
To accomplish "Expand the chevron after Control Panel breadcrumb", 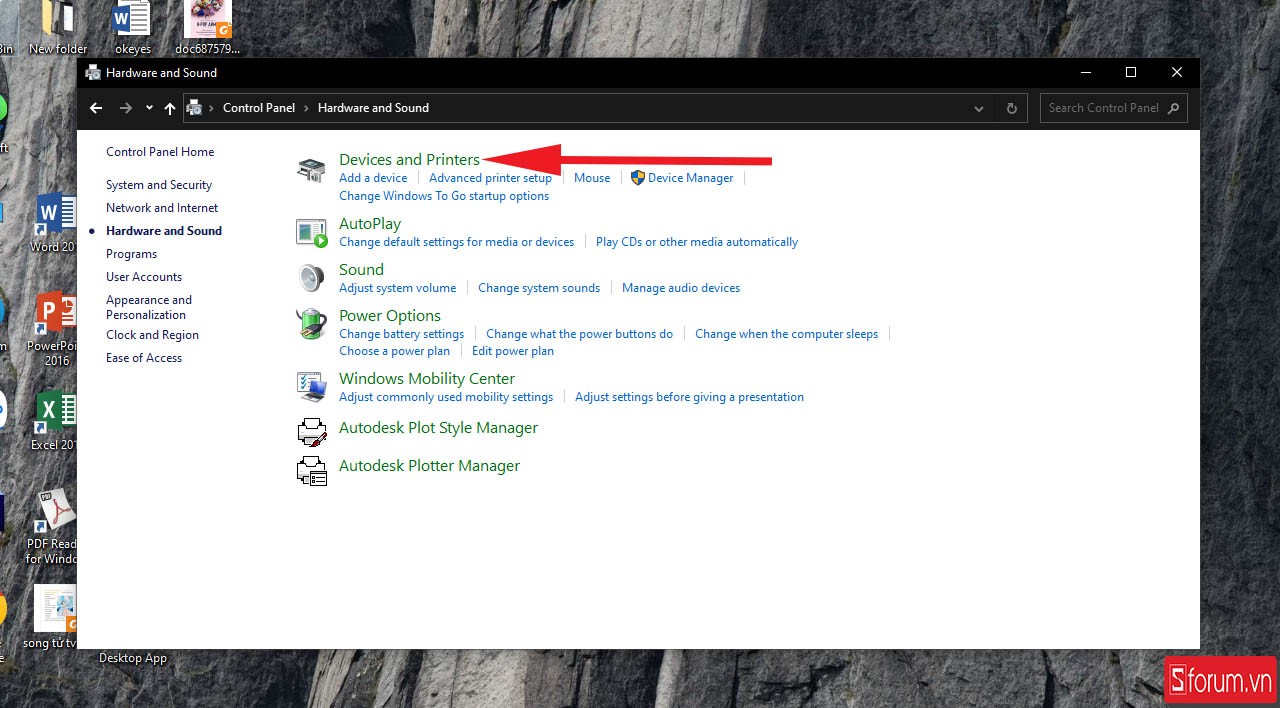I will 307,108.
